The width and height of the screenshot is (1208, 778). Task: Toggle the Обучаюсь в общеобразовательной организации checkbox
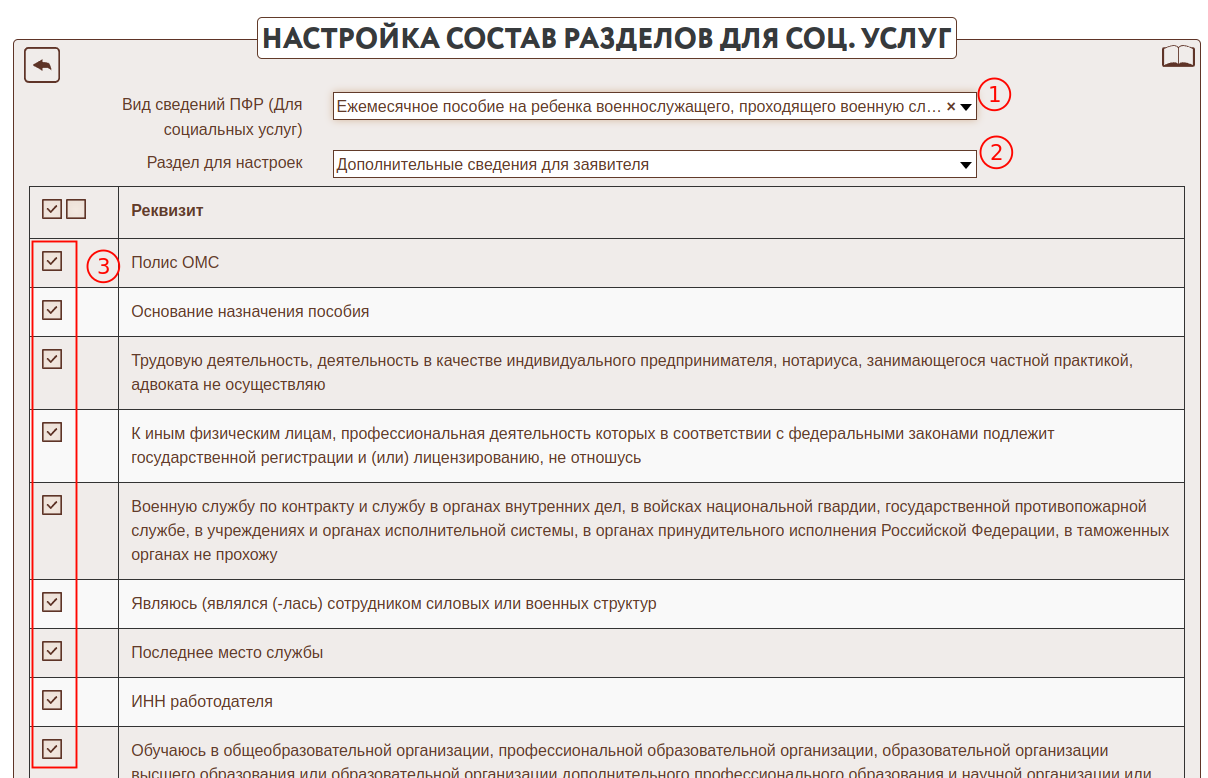click(52, 748)
